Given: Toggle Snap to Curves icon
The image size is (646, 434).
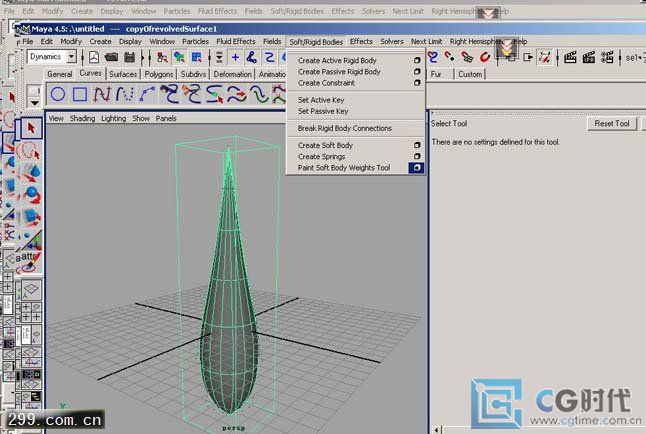Looking at the screenshot, I should pos(252,57).
